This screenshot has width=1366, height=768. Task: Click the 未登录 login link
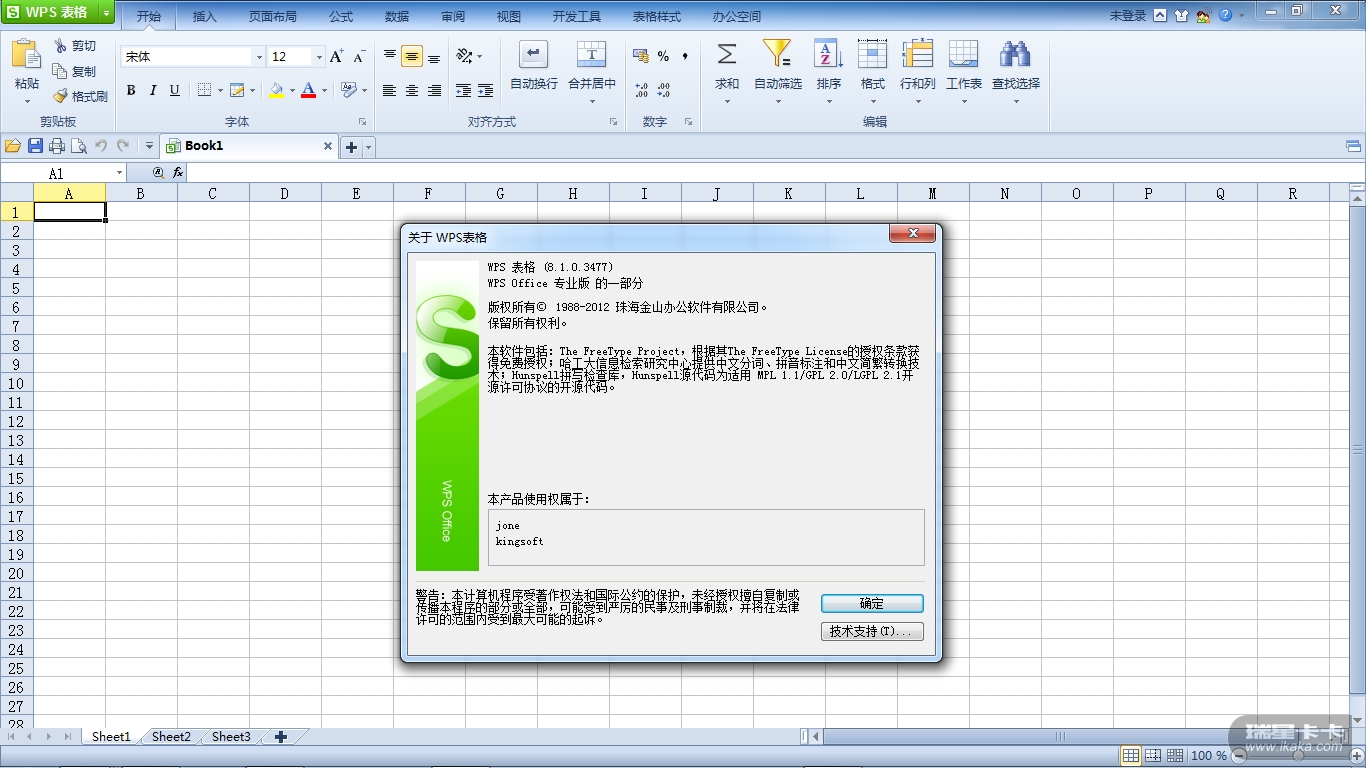pyautogui.click(x=1128, y=16)
